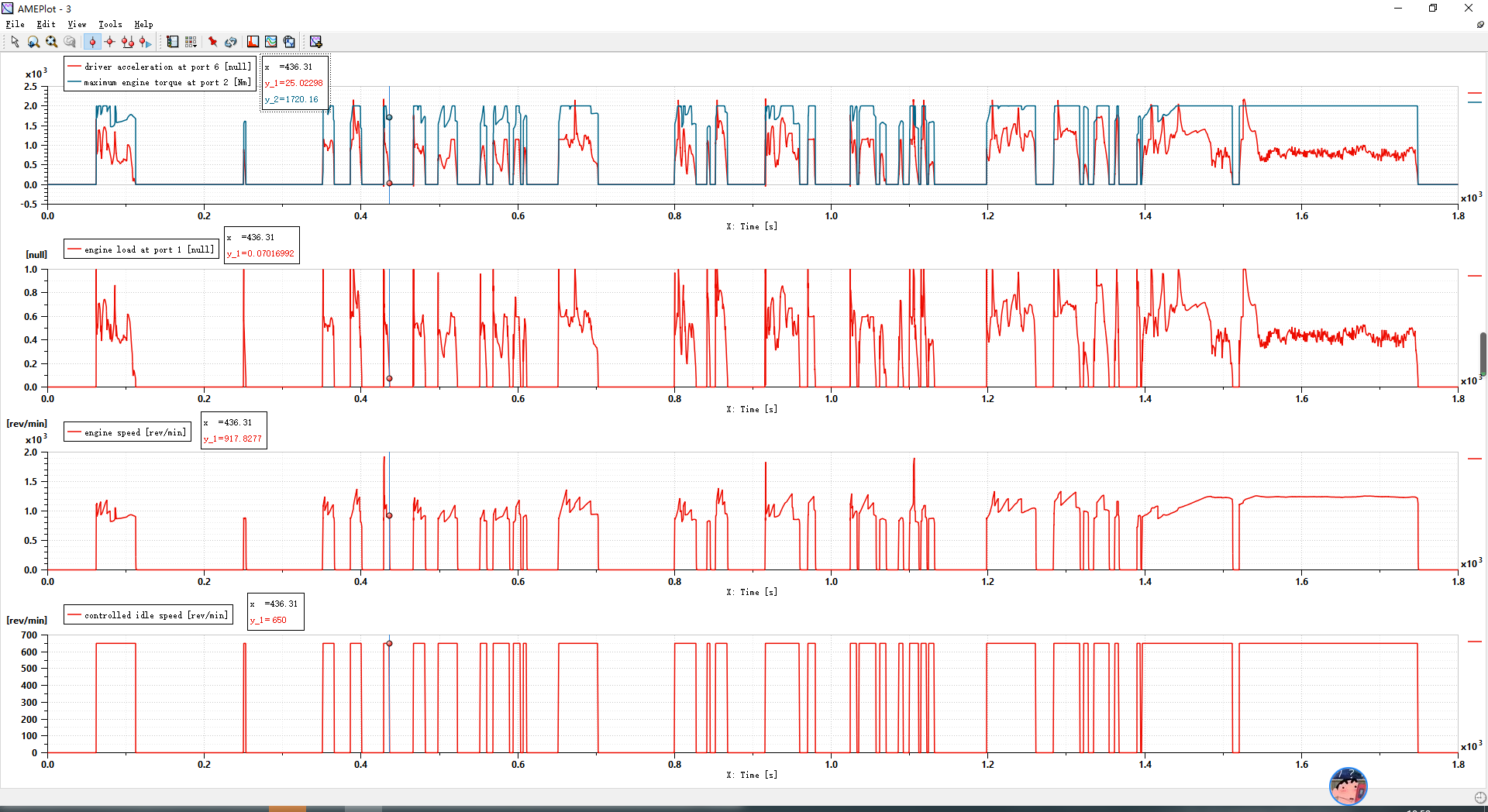Click the cursor marker on idle speed curve

[389, 643]
